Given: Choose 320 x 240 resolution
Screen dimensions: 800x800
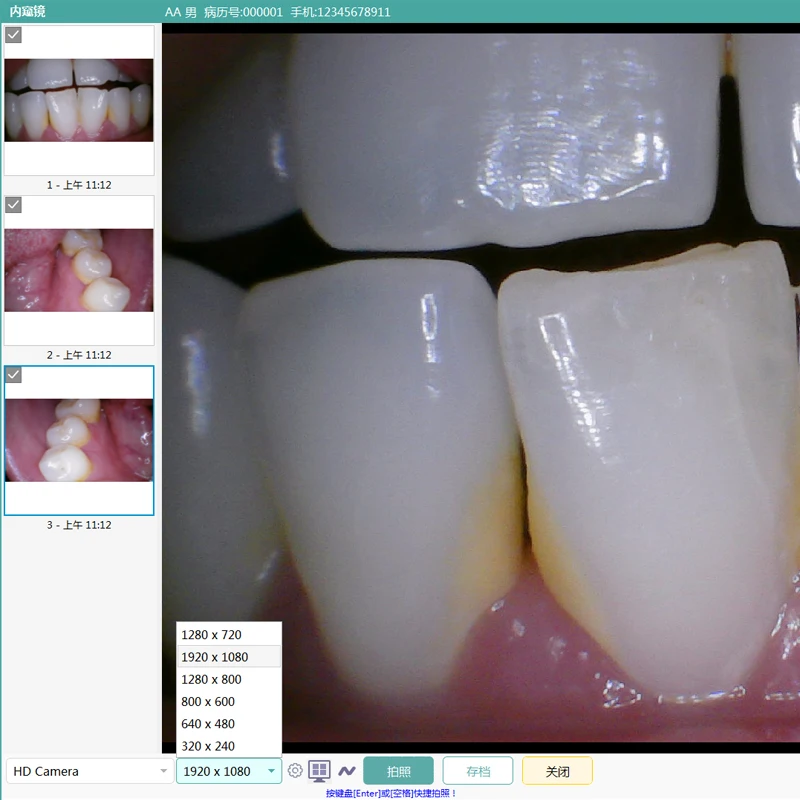Looking at the screenshot, I should 229,746.
